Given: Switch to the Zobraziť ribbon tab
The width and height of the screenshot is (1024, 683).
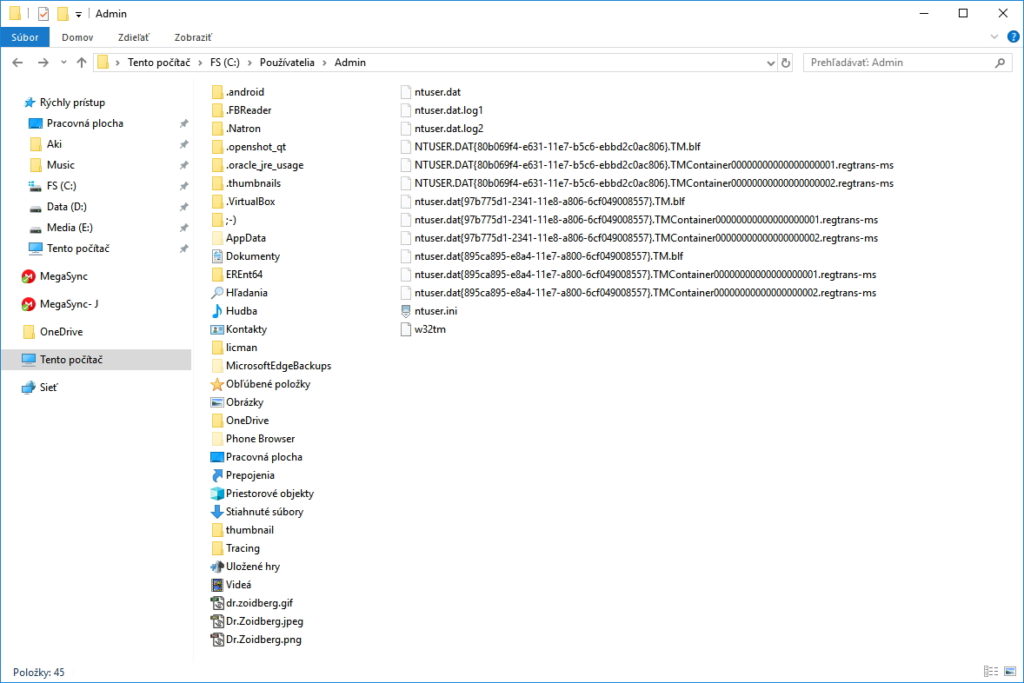Looking at the screenshot, I should (193, 37).
